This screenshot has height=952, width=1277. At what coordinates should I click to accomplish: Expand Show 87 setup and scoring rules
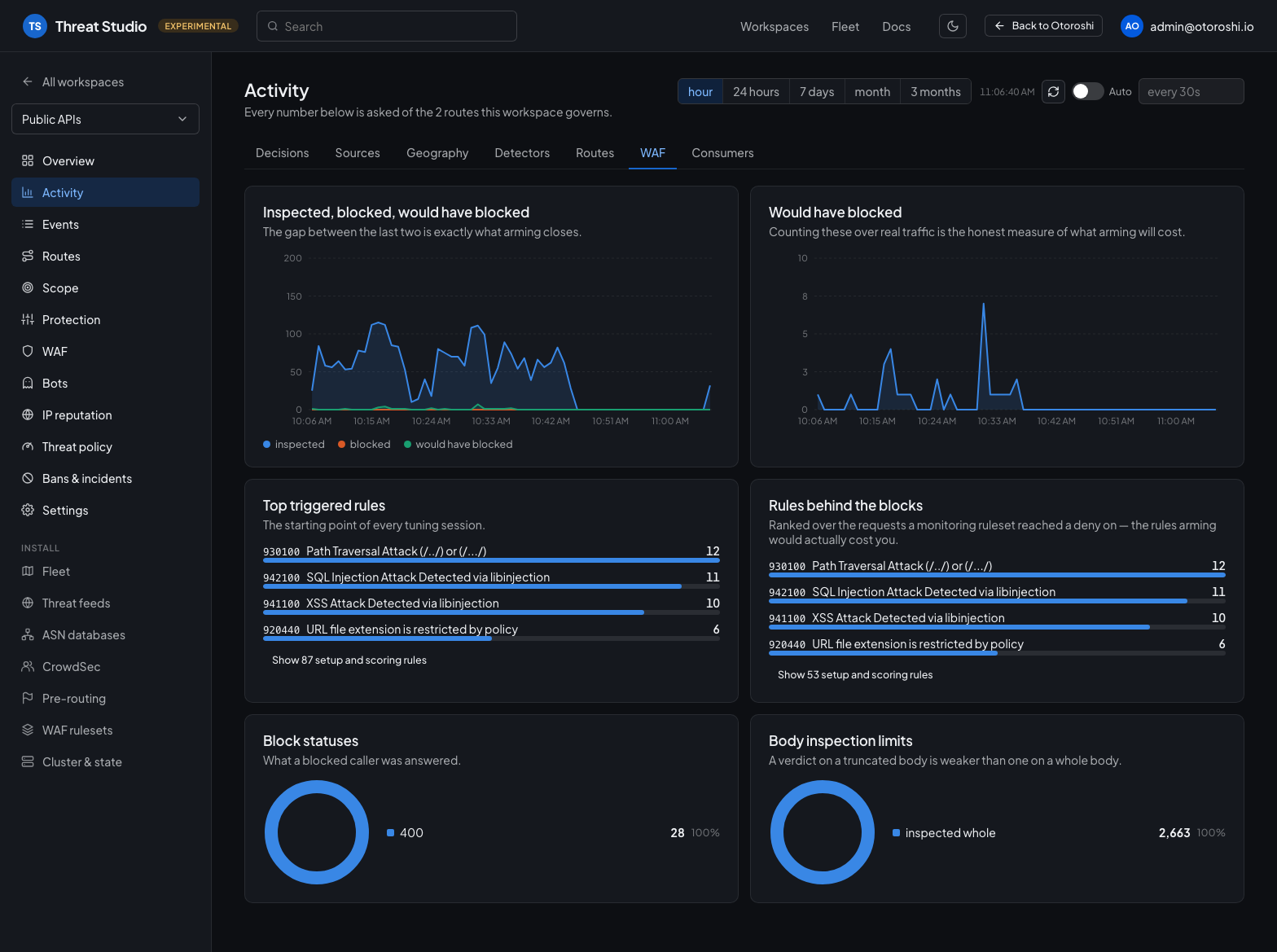point(349,660)
